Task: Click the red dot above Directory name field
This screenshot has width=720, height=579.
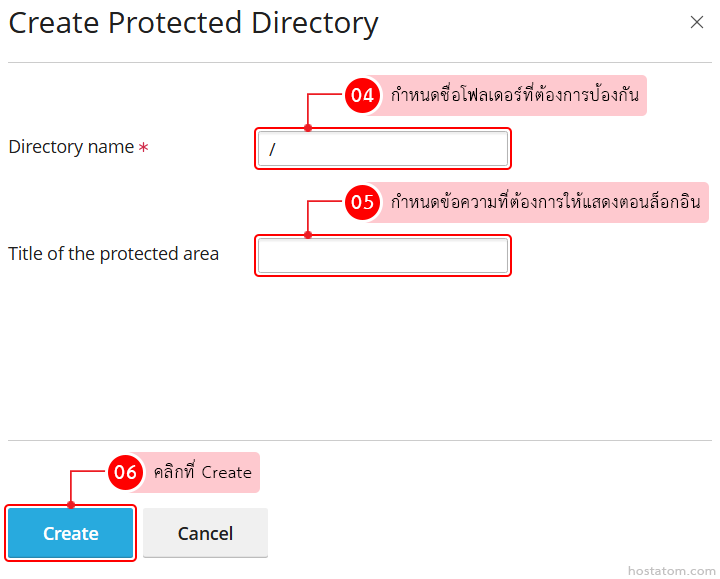Action: [x=308, y=128]
